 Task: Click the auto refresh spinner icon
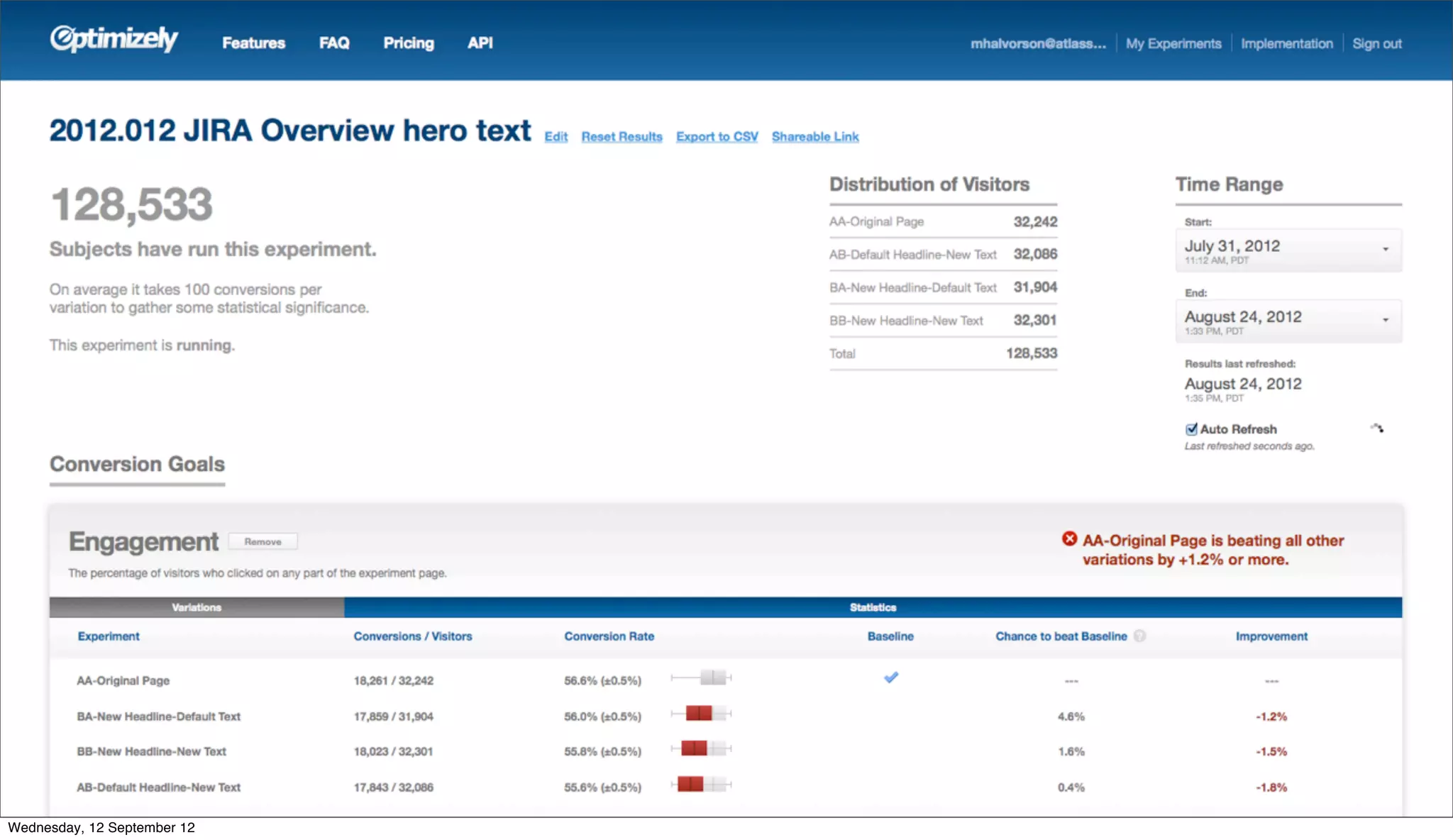pyautogui.click(x=1377, y=429)
